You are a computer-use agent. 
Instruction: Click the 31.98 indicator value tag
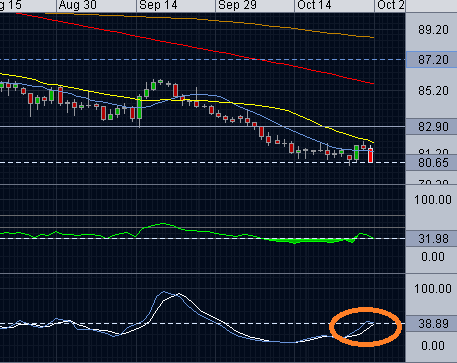tap(431, 239)
